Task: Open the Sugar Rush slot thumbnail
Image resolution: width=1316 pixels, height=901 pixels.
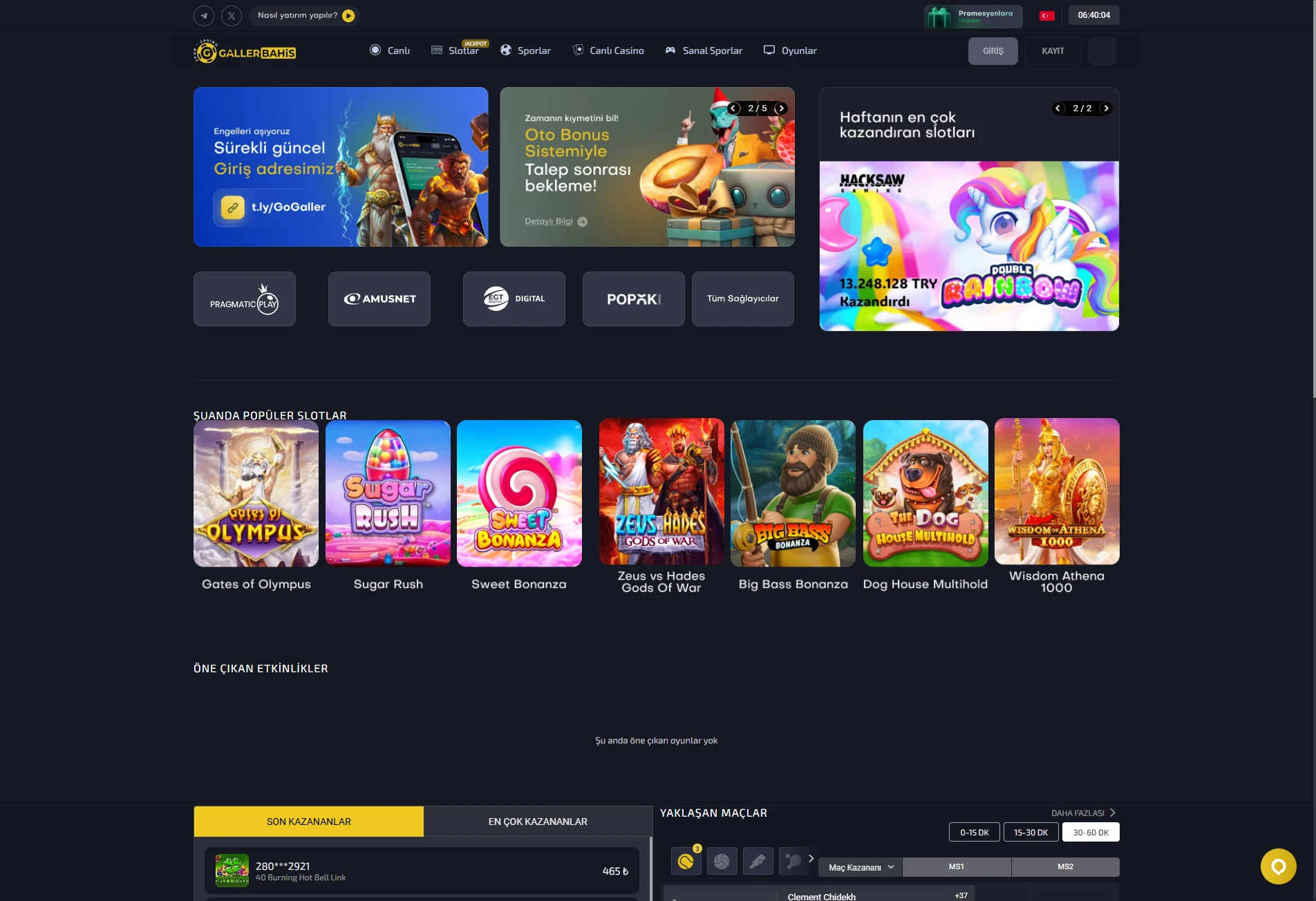Action: coord(388,493)
